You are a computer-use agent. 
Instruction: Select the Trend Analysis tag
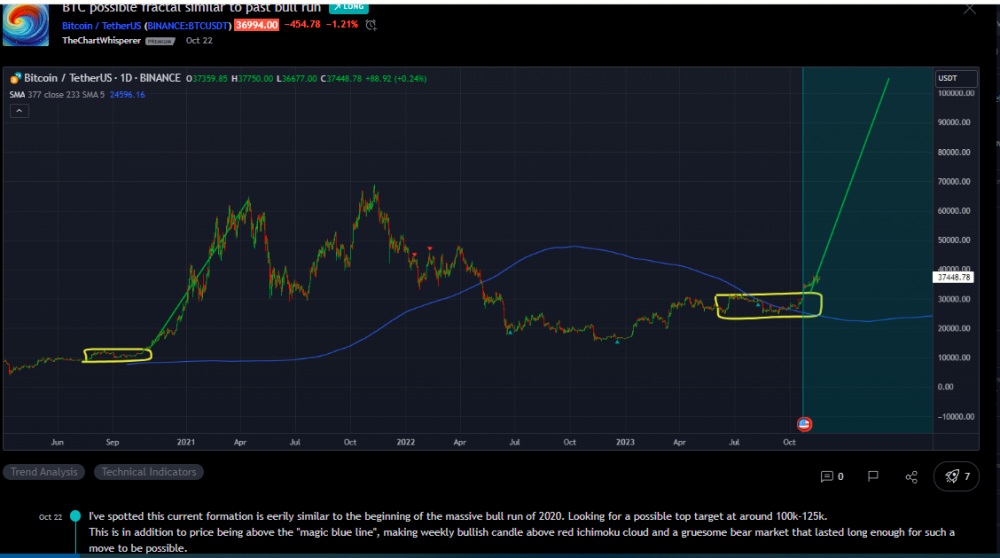coord(45,472)
